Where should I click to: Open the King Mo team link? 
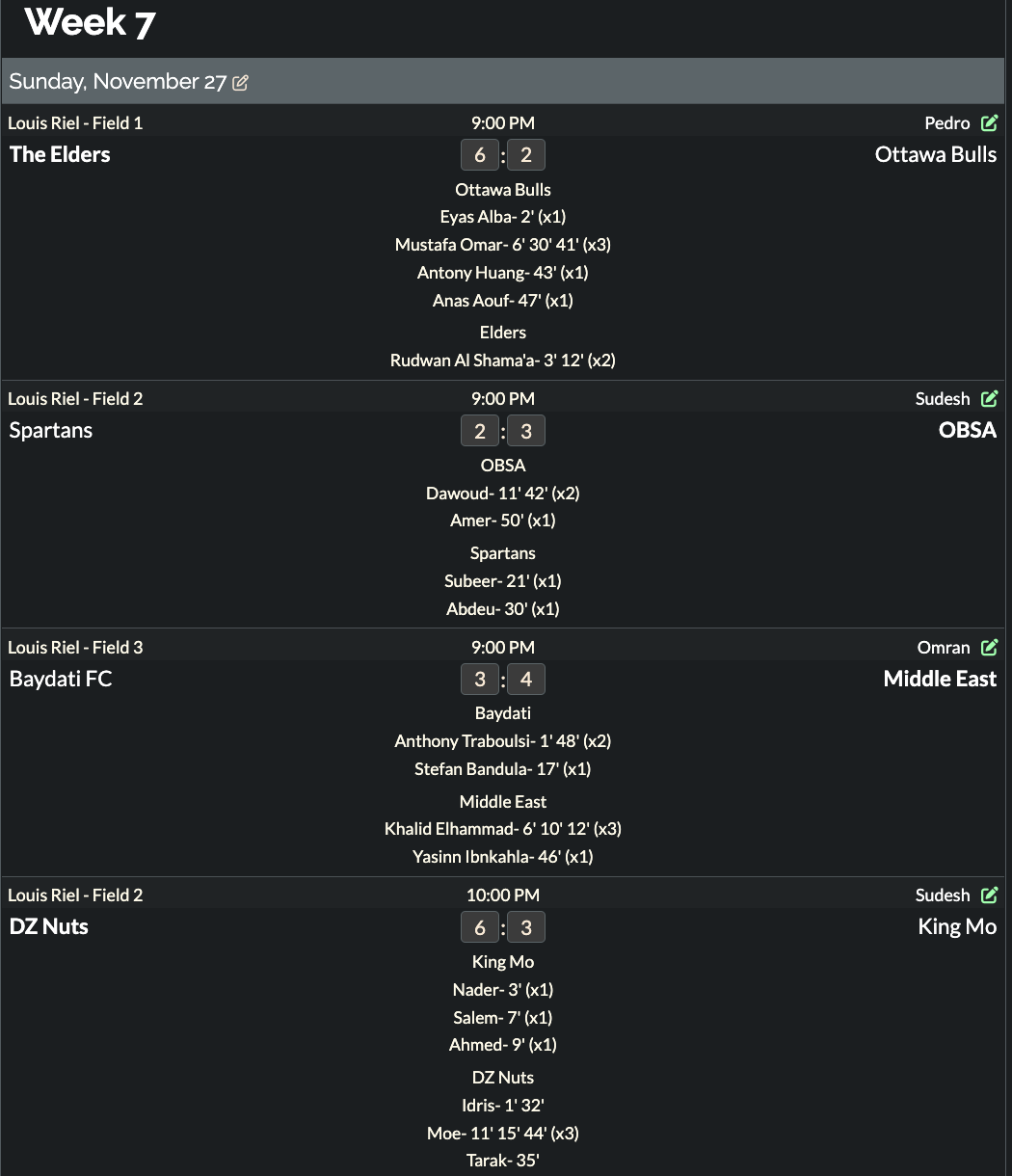(x=957, y=926)
